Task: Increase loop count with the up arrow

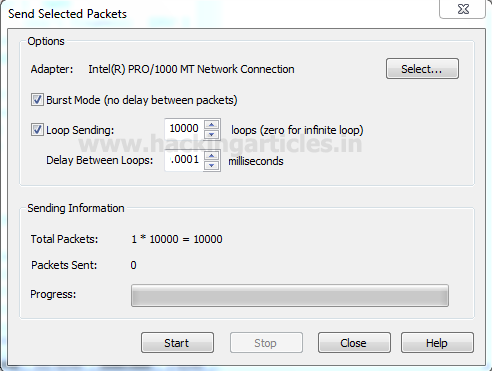Action: click(x=211, y=125)
